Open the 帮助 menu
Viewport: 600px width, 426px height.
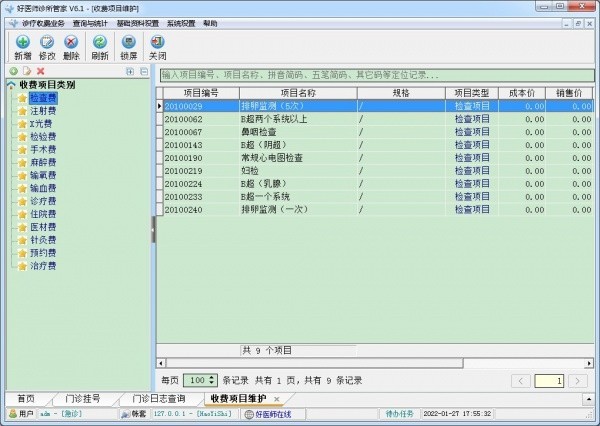[x=210, y=24]
